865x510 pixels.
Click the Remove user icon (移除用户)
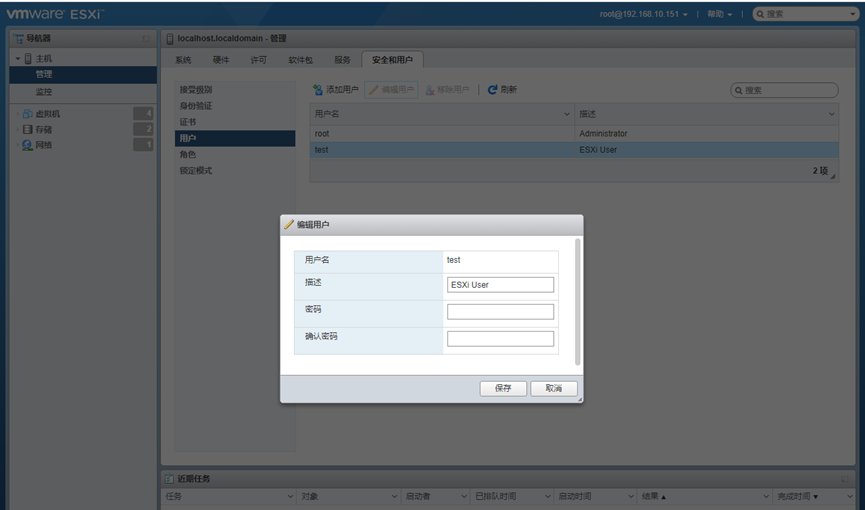pos(430,89)
